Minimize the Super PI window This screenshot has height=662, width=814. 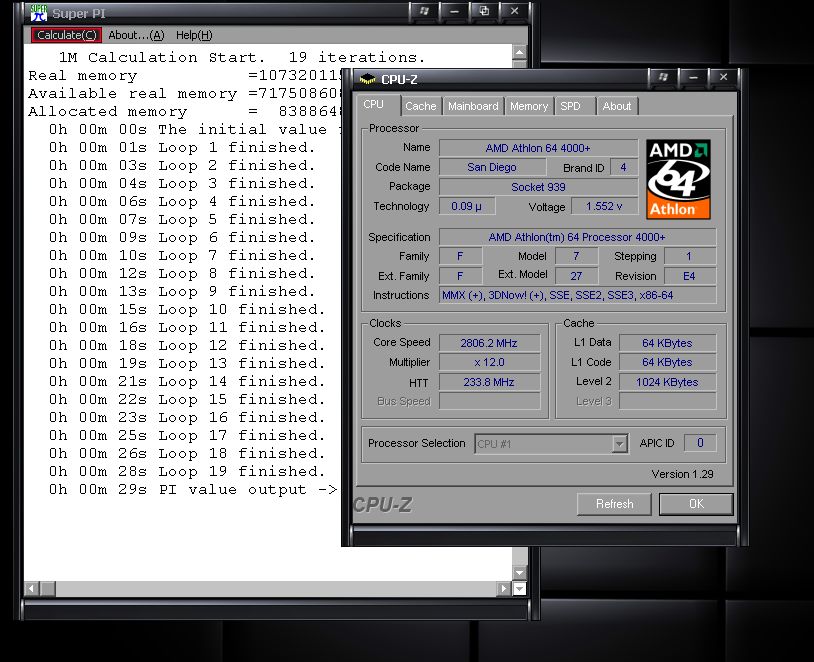(454, 11)
